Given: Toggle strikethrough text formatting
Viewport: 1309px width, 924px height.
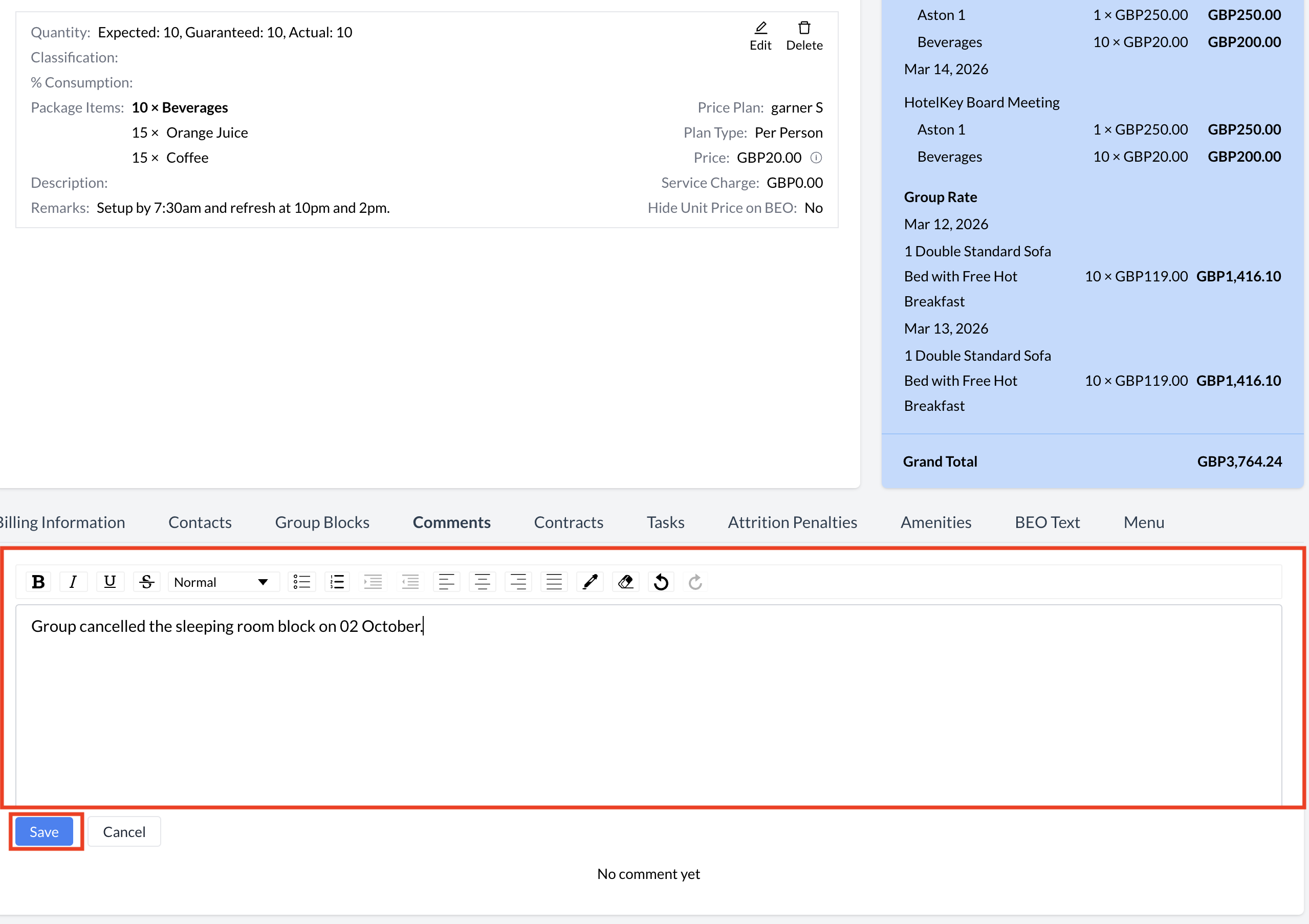Looking at the screenshot, I should (146, 582).
